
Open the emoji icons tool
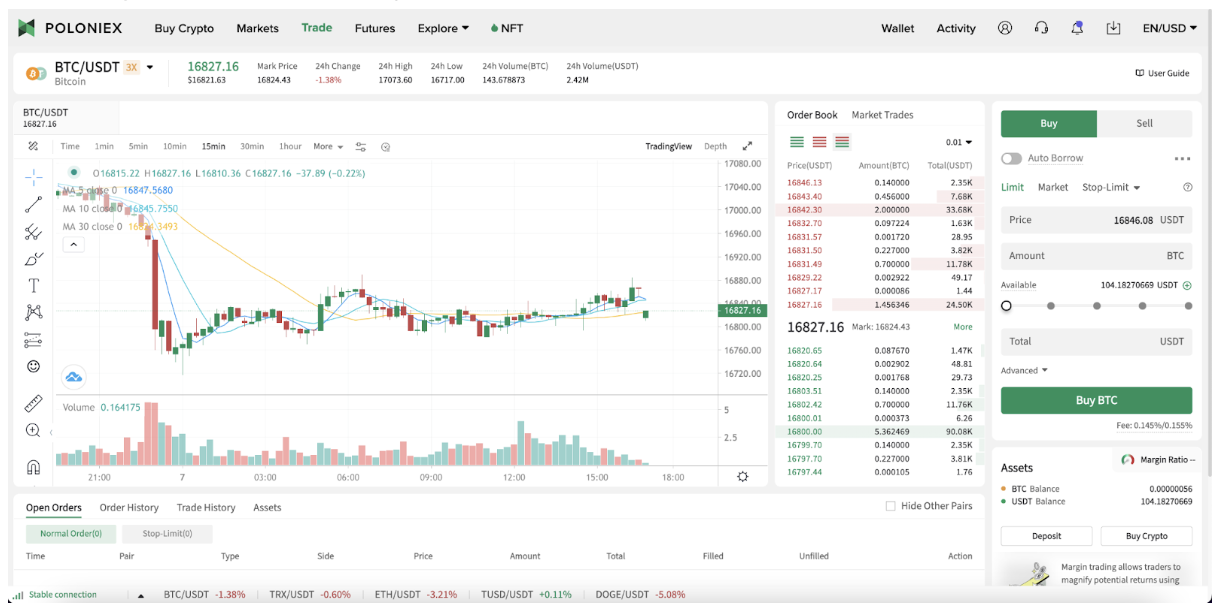click(x=33, y=367)
